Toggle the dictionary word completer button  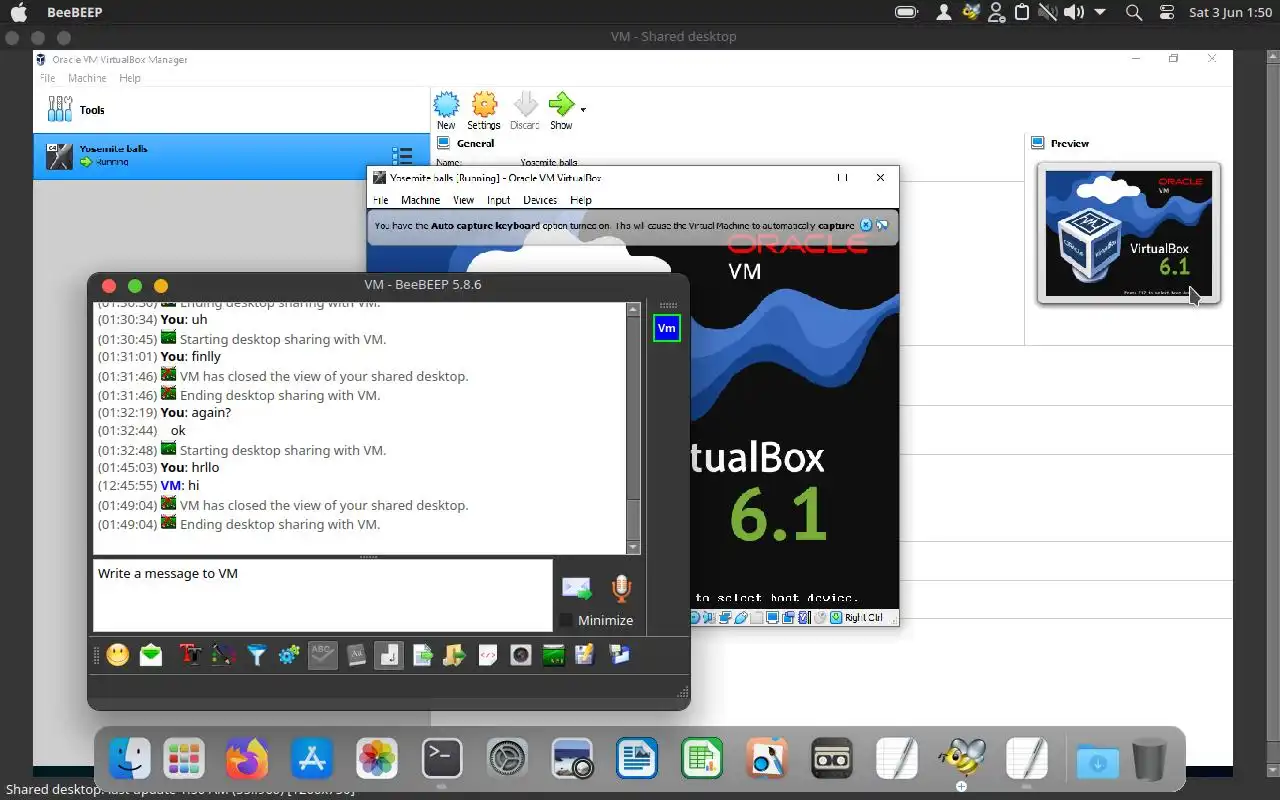click(356, 655)
